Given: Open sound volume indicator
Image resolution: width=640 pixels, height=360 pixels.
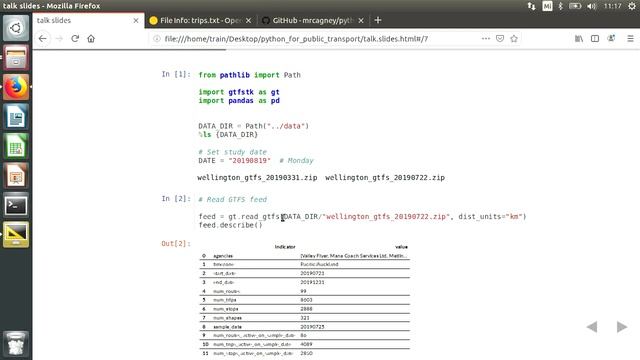Looking at the screenshot, I should click(591, 6).
